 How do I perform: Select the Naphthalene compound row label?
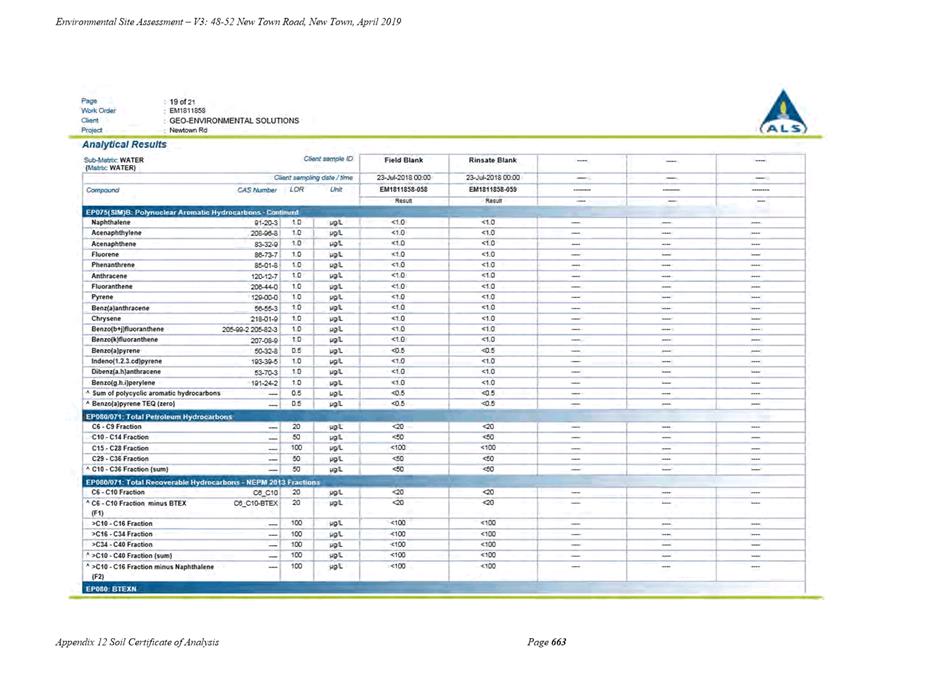click(111, 223)
